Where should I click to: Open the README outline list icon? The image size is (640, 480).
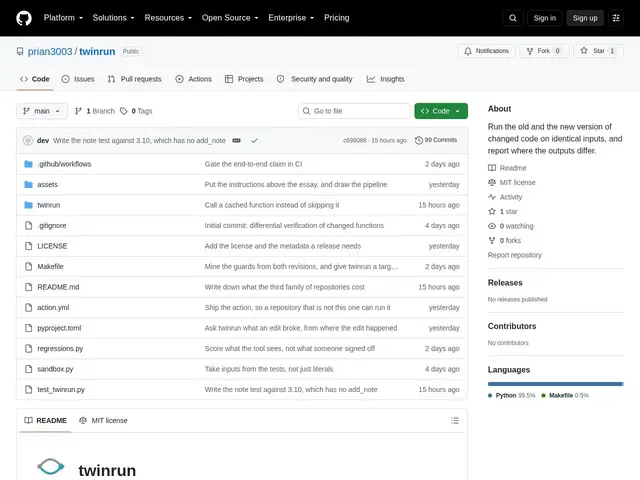click(455, 420)
